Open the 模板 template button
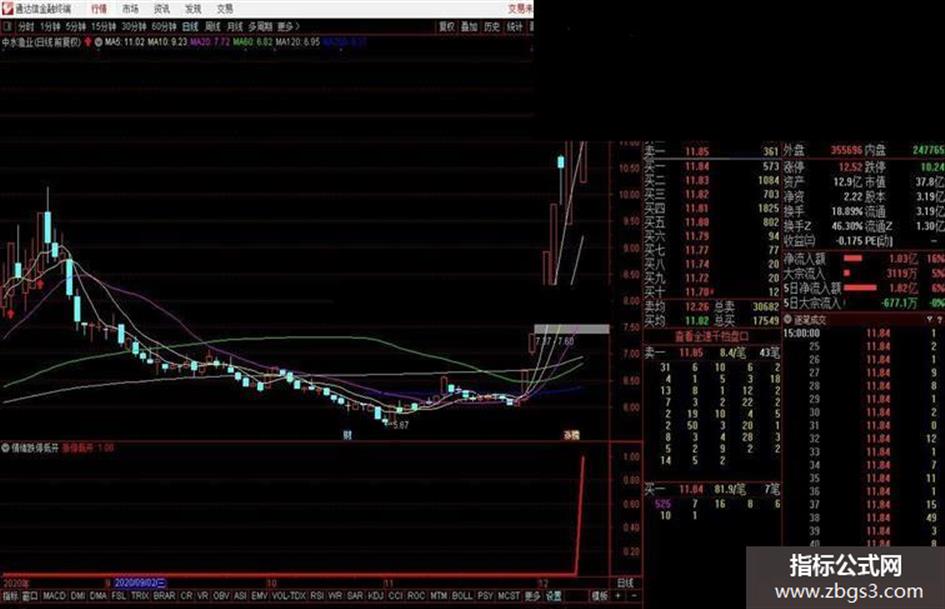The width and height of the screenshot is (945, 609). 599,596
